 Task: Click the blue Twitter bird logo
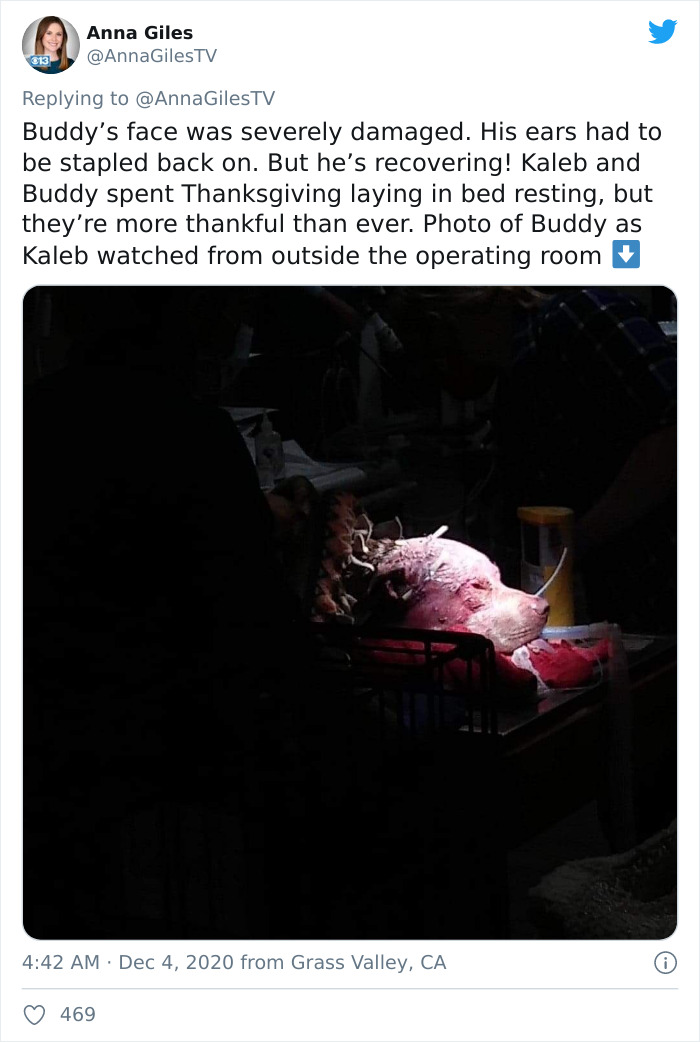click(x=662, y=31)
